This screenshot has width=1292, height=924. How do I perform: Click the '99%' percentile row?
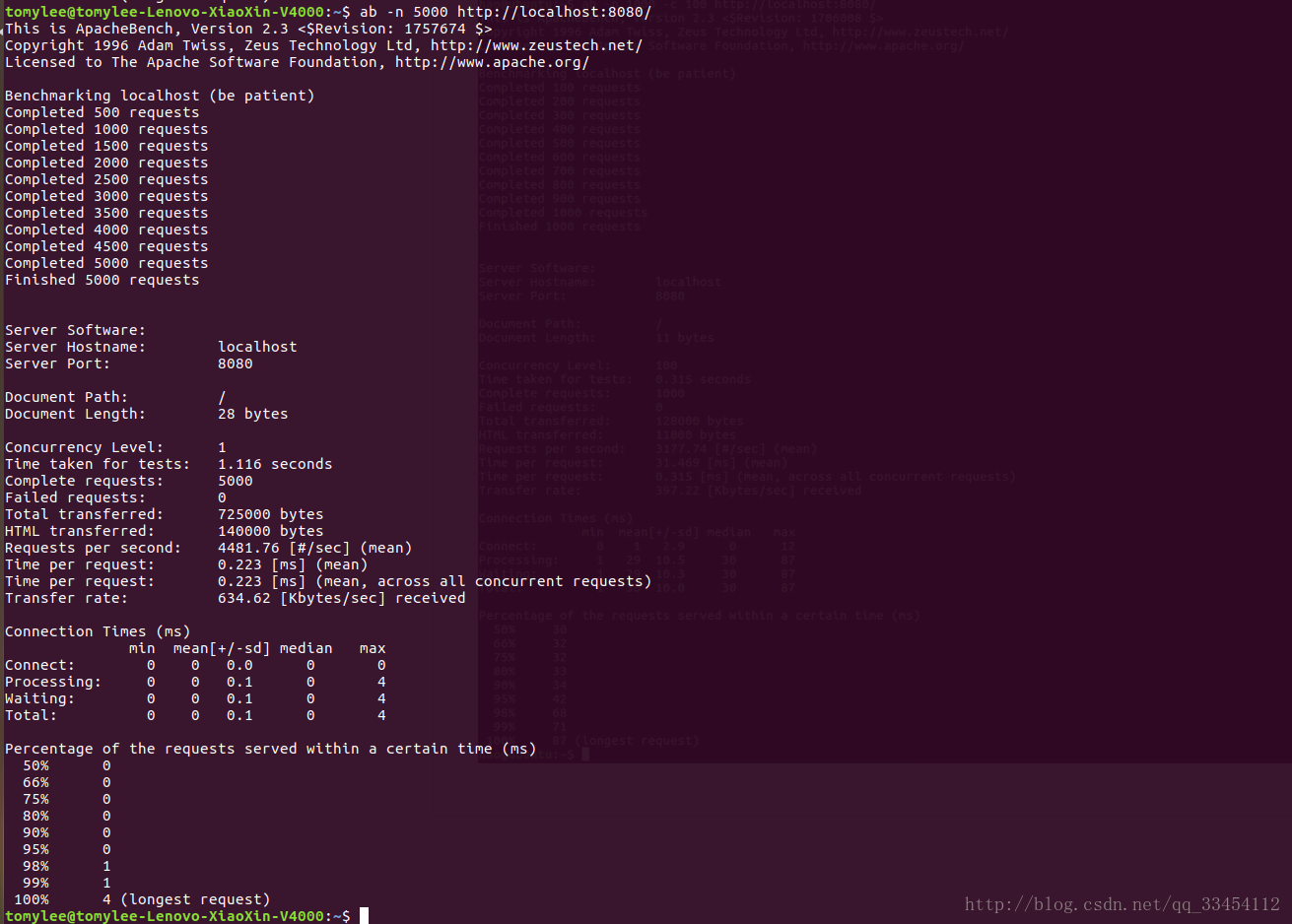point(66,883)
